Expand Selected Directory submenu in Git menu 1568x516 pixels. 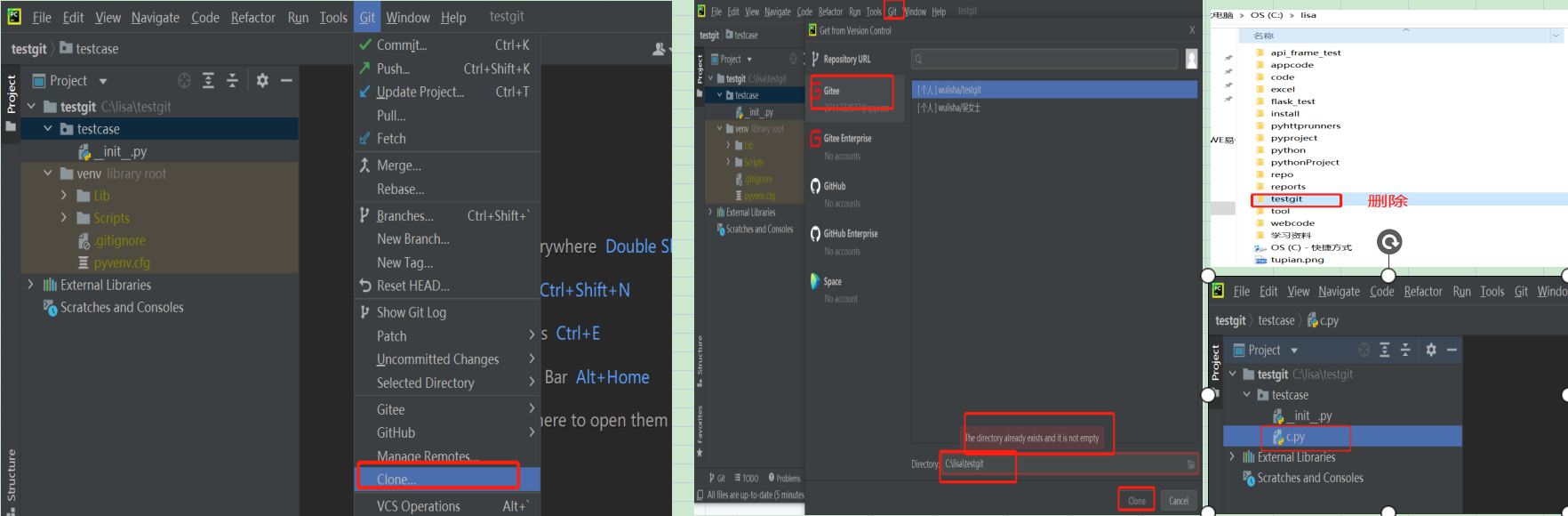pos(532,383)
